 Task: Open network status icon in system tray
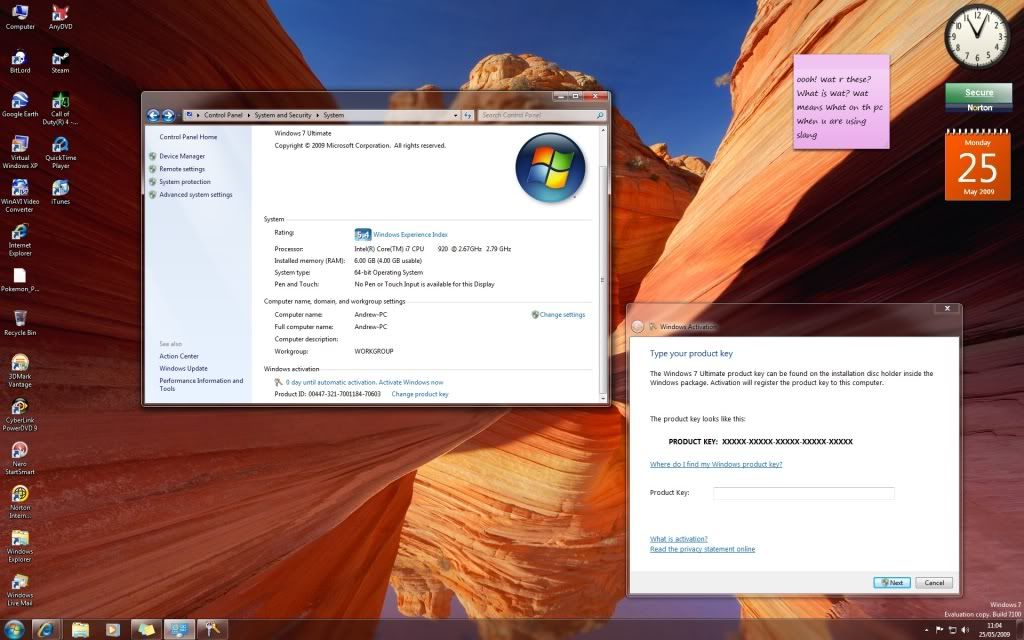[x=952, y=630]
